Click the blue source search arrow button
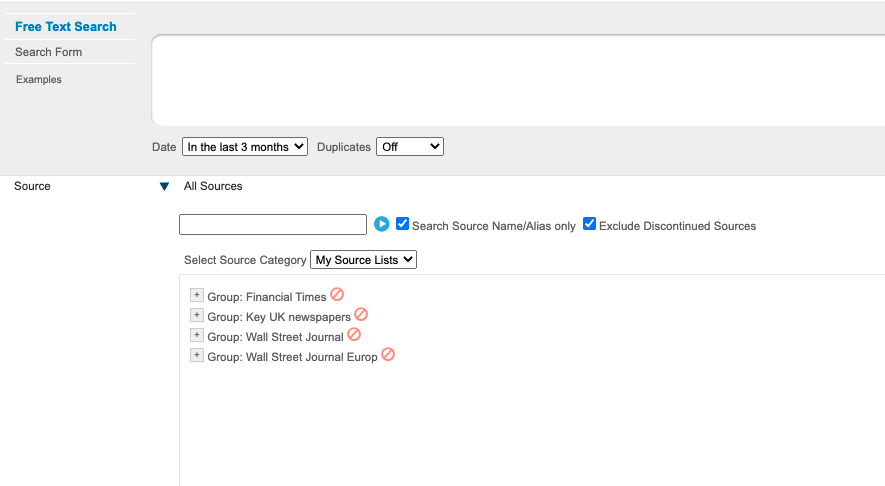This screenshot has width=885, height=486. [x=381, y=224]
